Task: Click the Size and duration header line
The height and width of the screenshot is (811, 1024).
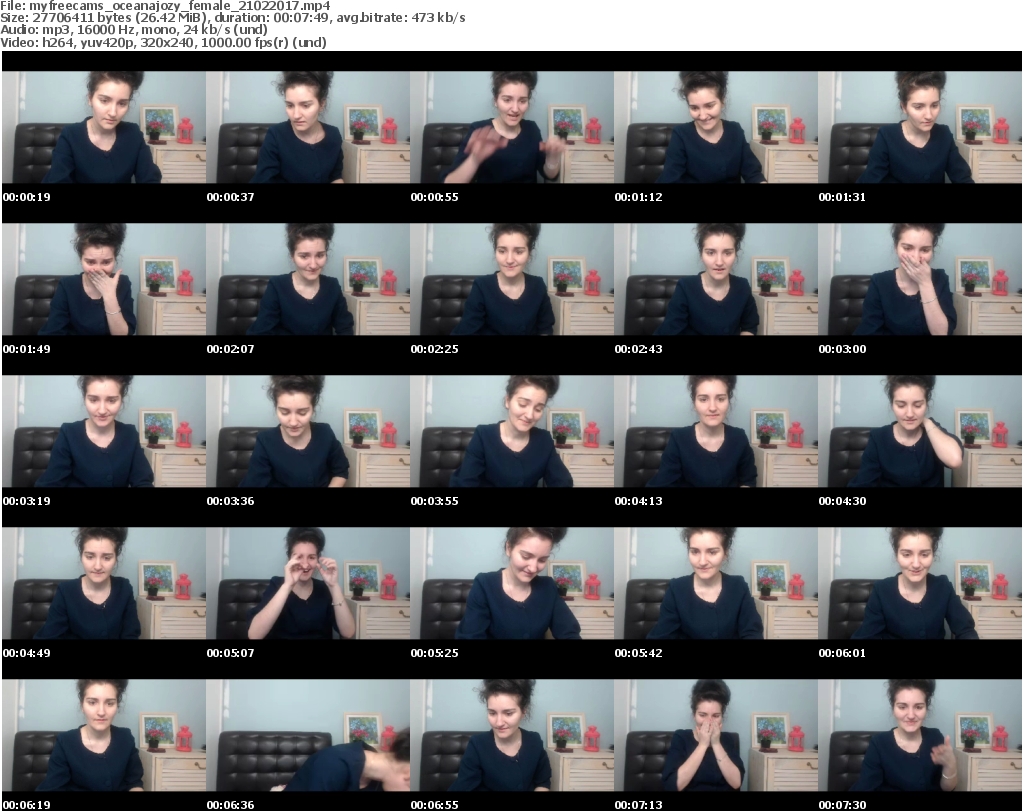Action: coord(232,18)
